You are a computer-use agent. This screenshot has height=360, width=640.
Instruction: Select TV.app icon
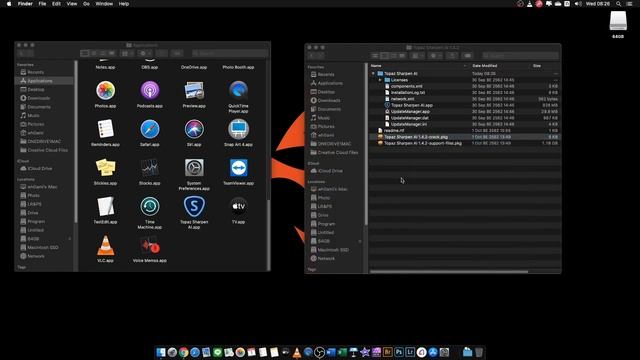[x=238, y=207]
